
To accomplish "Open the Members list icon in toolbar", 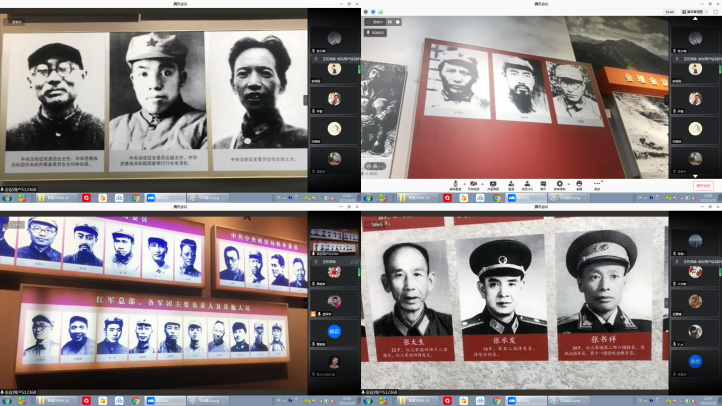I will coord(530,184).
